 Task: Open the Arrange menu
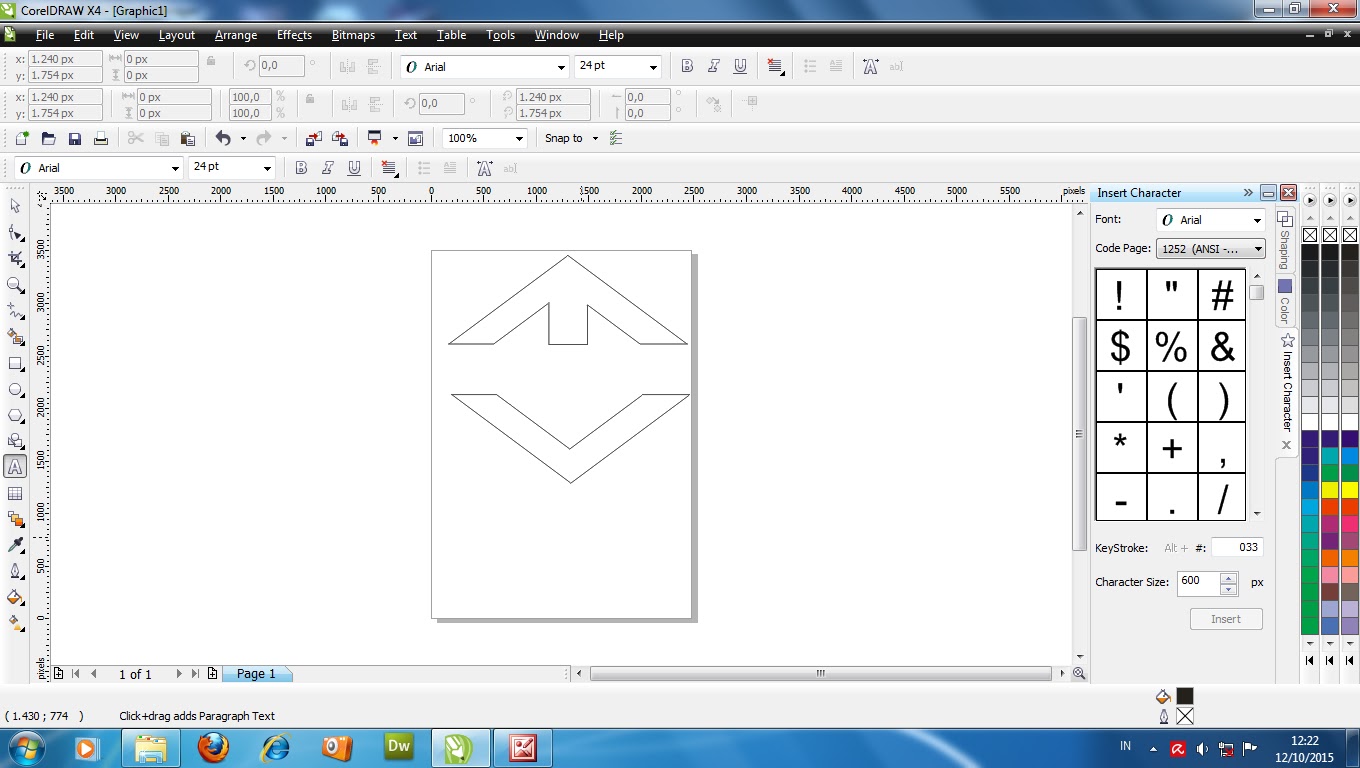236,35
